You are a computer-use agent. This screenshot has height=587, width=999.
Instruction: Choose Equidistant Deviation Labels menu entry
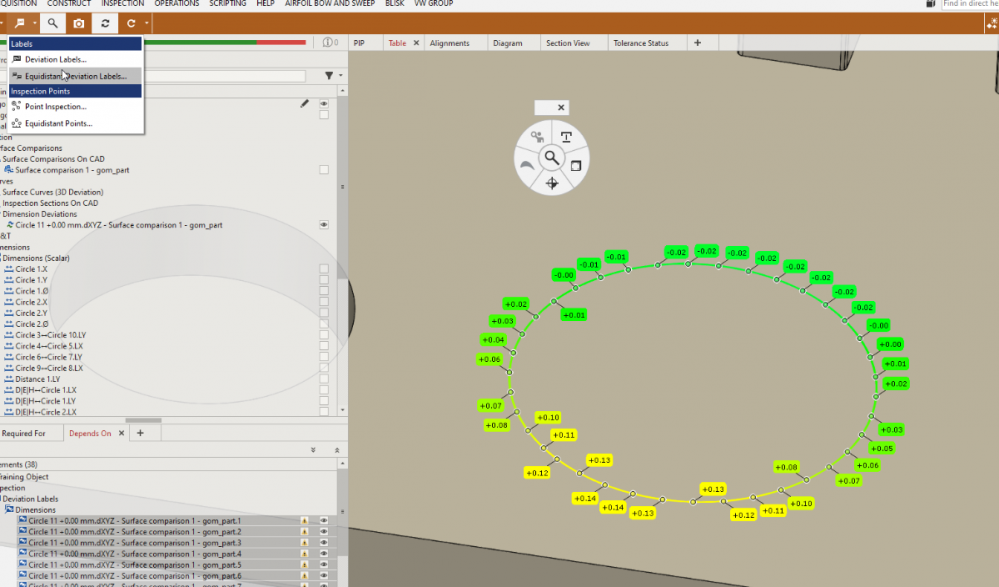tap(76, 76)
